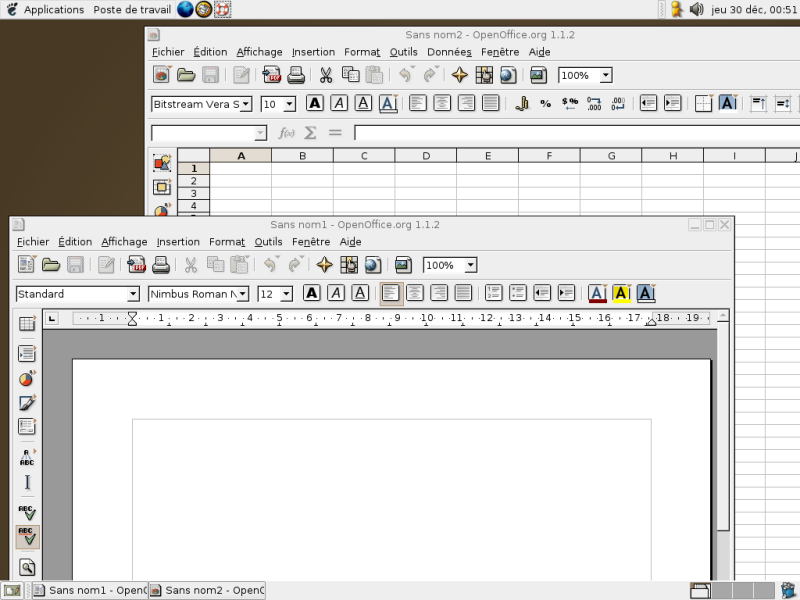Toggle numbering in the Writer formatting bar
800x600 pixels.
pos(493,293)
